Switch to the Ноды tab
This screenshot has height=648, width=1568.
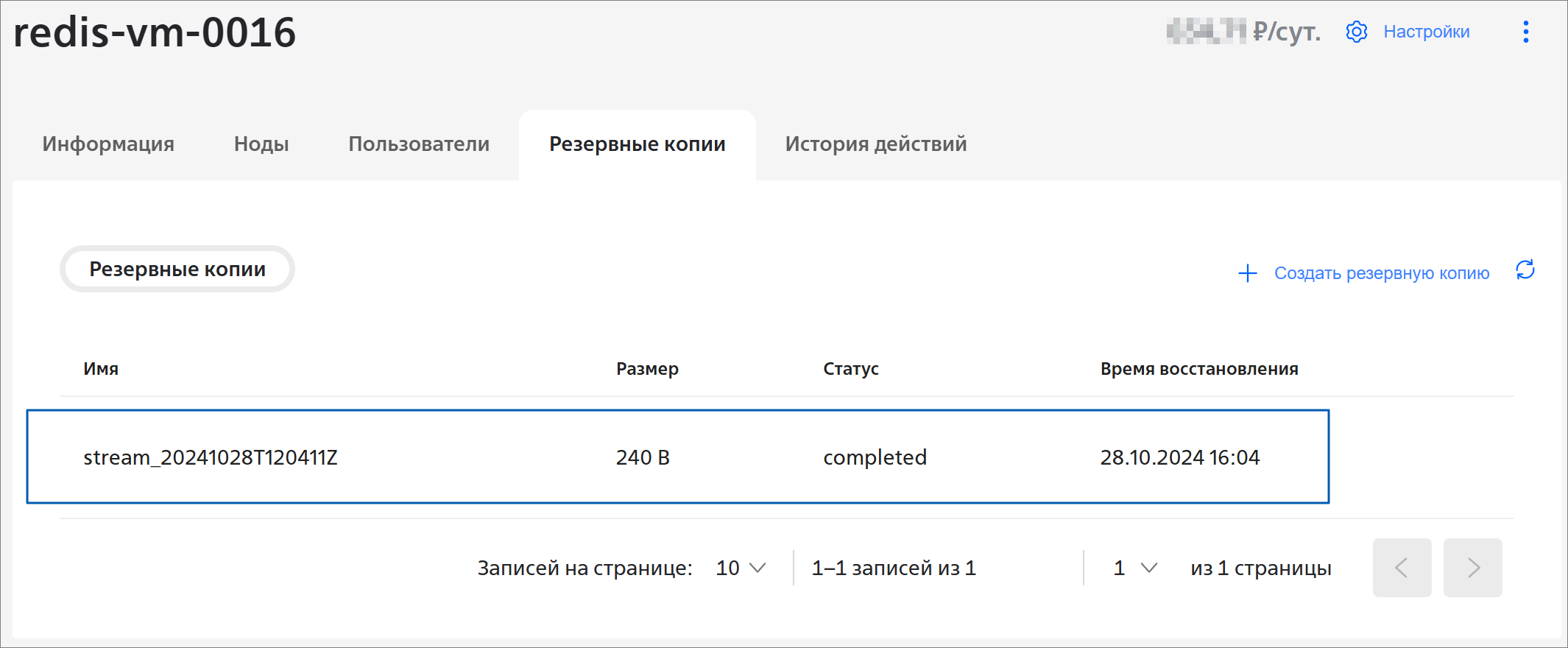pyautogui.click(x=261, y=144)
